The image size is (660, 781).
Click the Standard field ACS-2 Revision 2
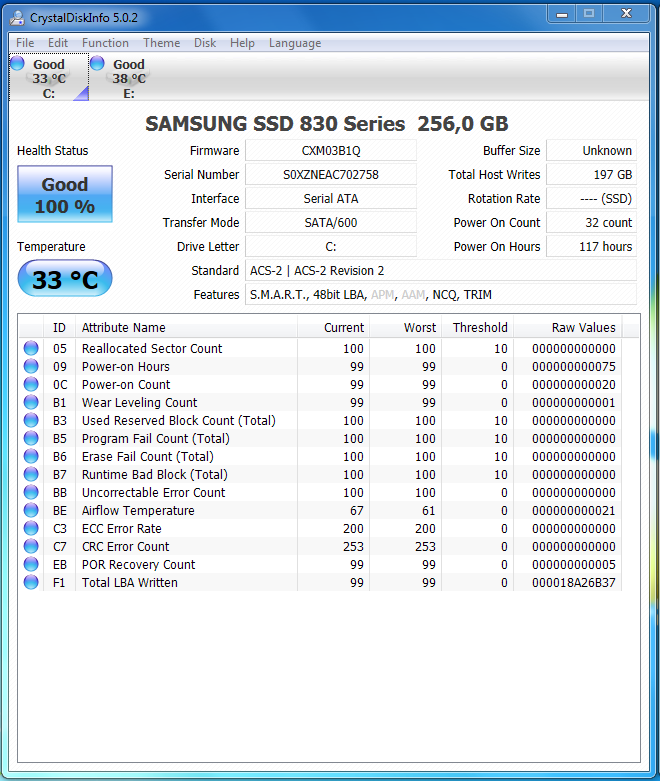pyautogui.click(x=441, y=270)
